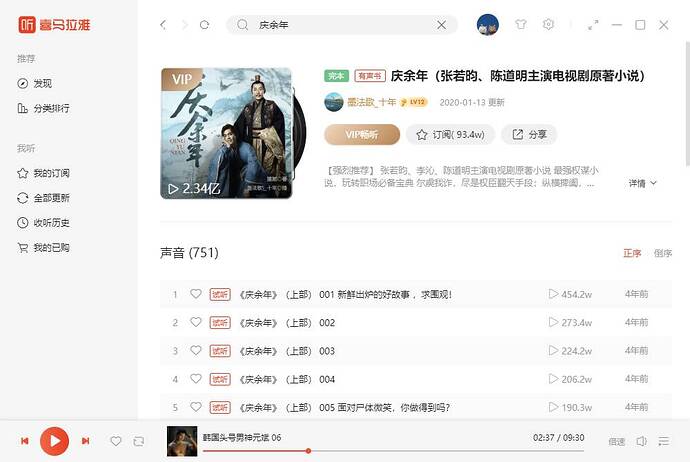Click the 庆余年 album cover
The width and height of the screenshot is (690, 462).
(226, 133)
